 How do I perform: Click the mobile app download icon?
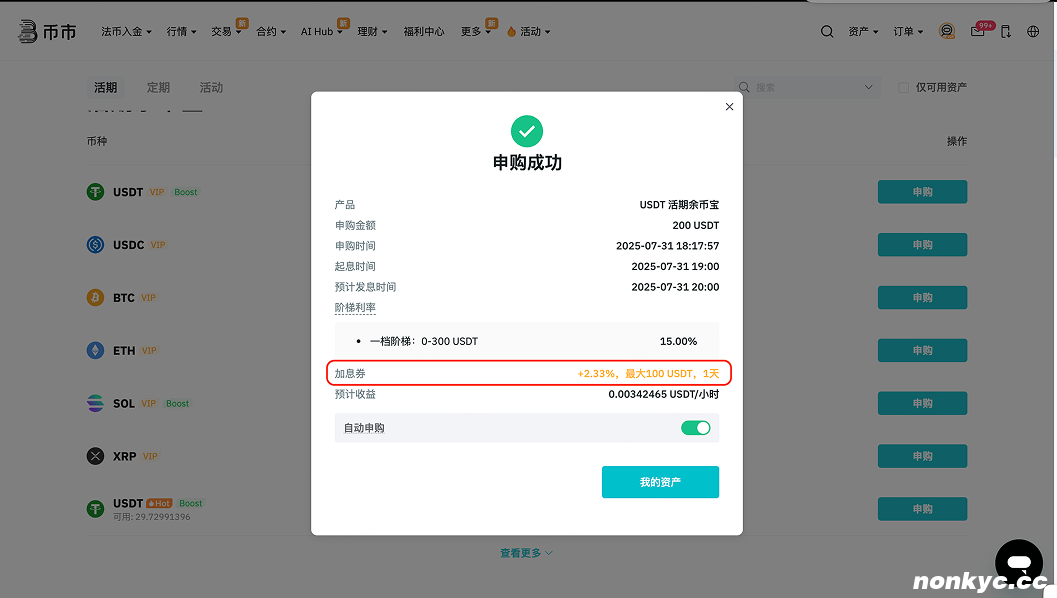click(x=1006, y=31)
